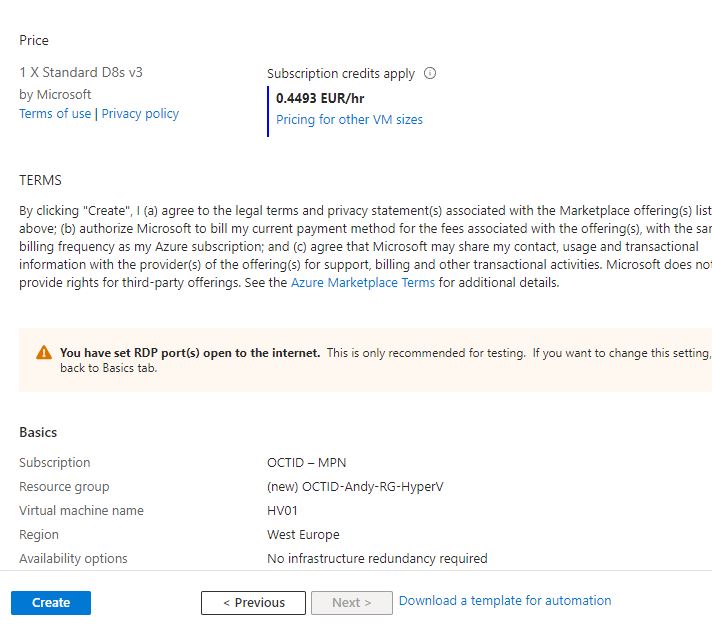The image size is (712, 636).
Task: Download a template for automation
Action: tap(505, 601)
